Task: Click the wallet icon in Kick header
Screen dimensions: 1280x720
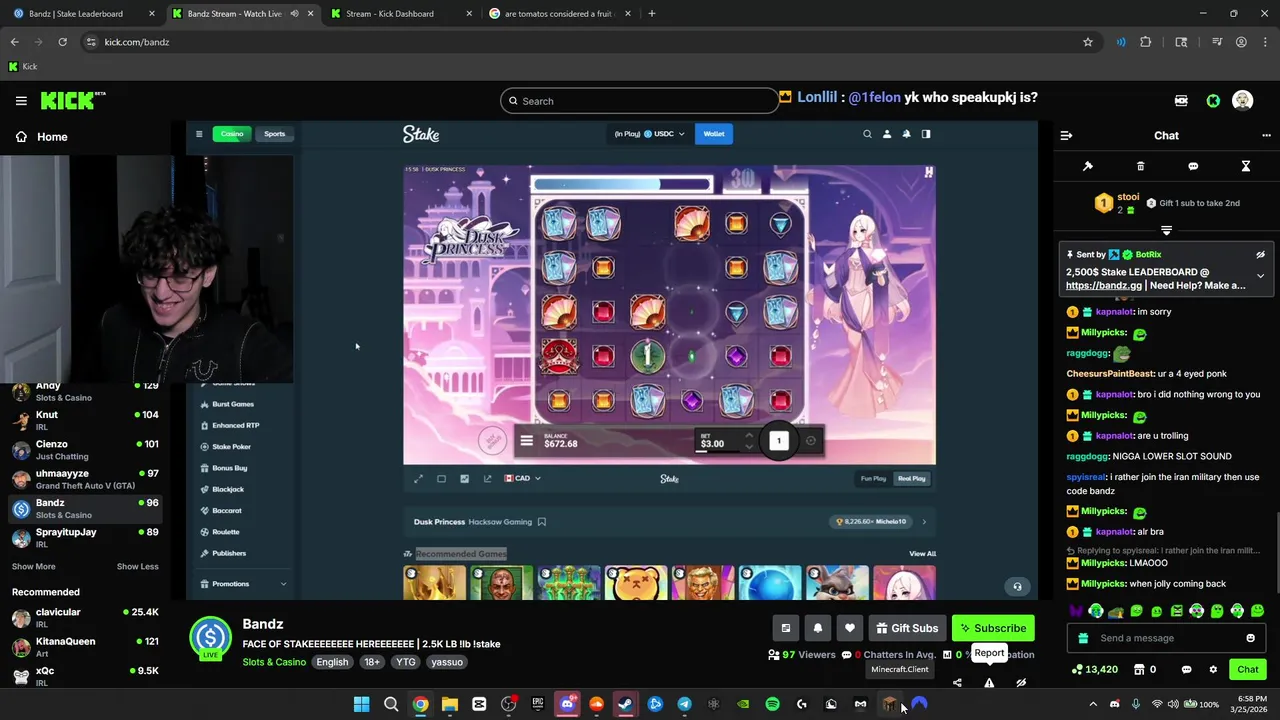Action: tap(1181, 101)
